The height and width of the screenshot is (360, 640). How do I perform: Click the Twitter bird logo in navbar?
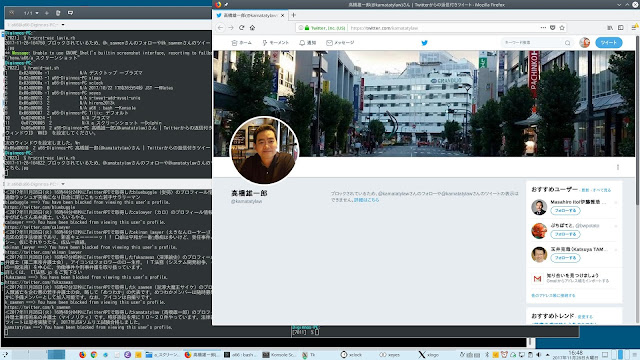coord(424,42)
